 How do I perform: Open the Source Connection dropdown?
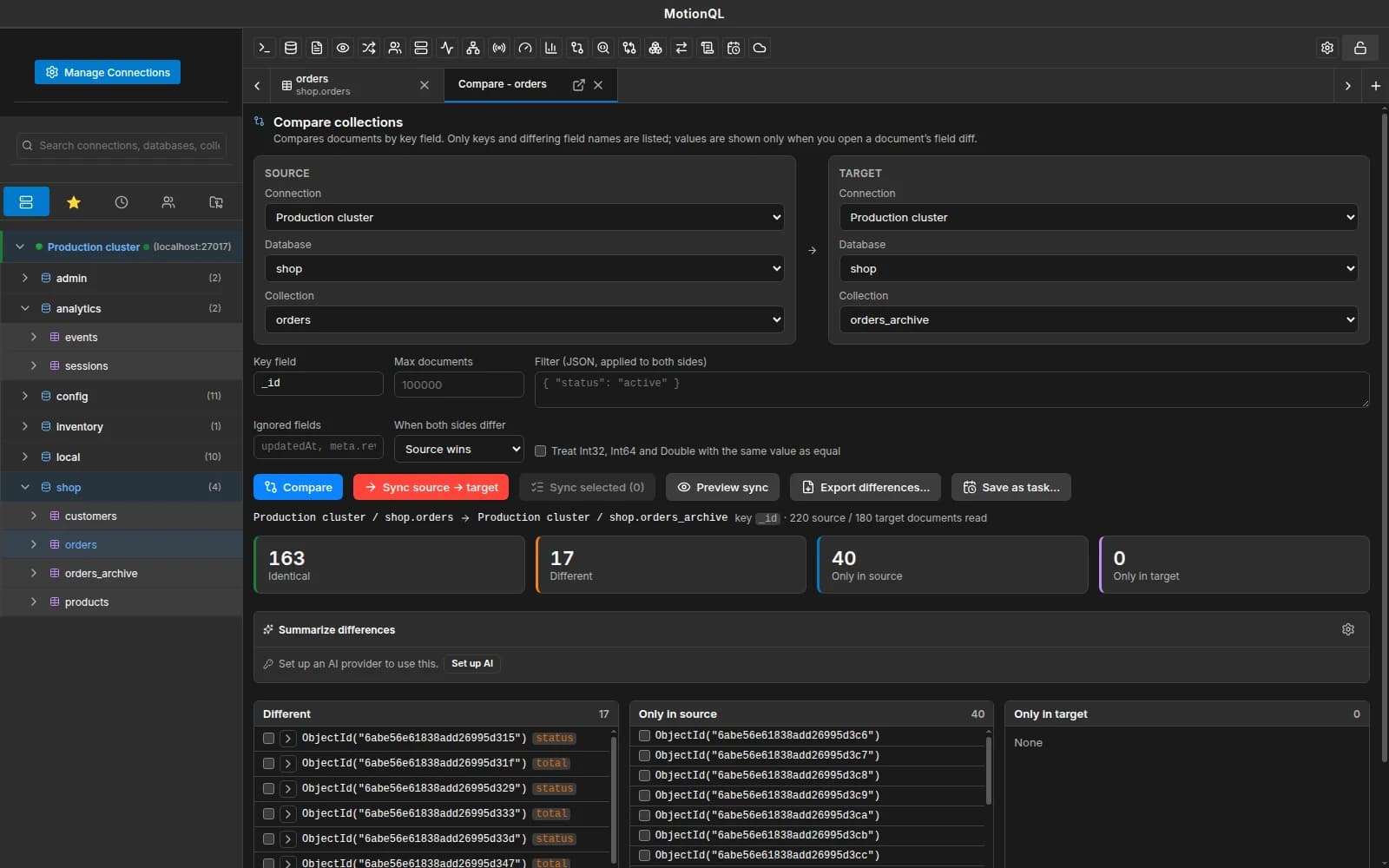coord(524,217)
